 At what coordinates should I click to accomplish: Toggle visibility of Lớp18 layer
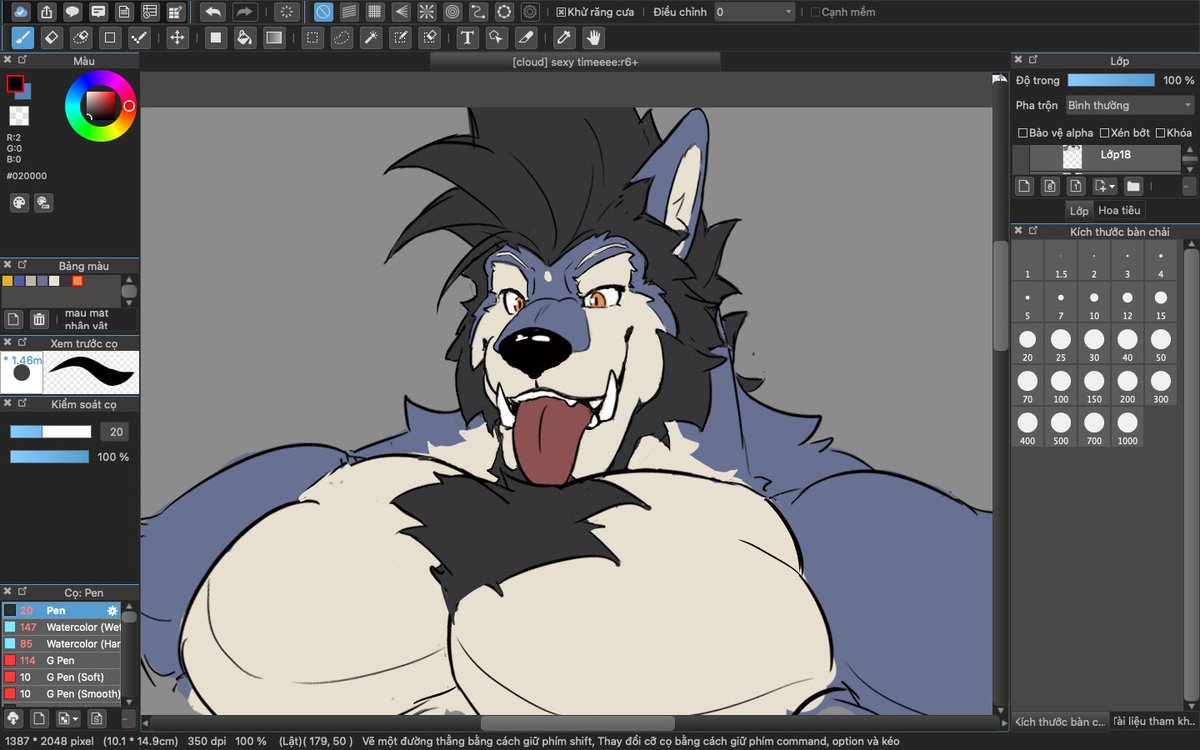(x=1021, y=157)
